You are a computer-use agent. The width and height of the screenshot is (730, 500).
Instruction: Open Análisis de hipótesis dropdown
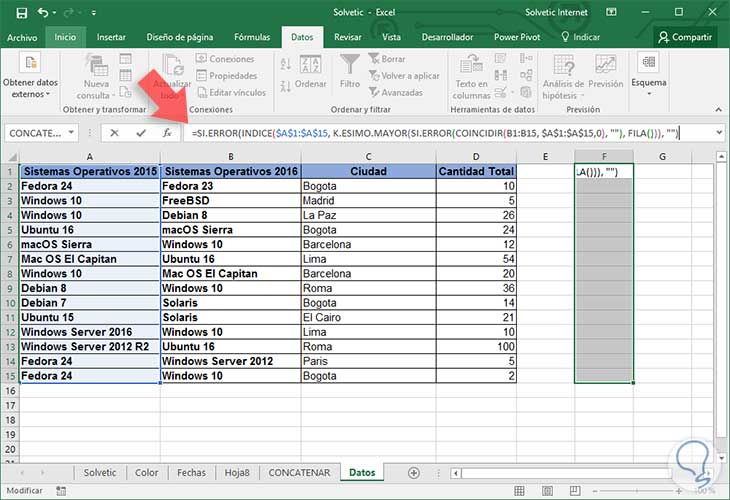[563, 77]
